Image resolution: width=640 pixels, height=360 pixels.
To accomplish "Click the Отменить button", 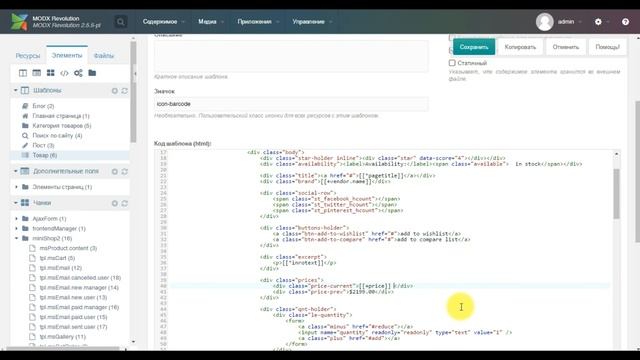I will 566,47.
